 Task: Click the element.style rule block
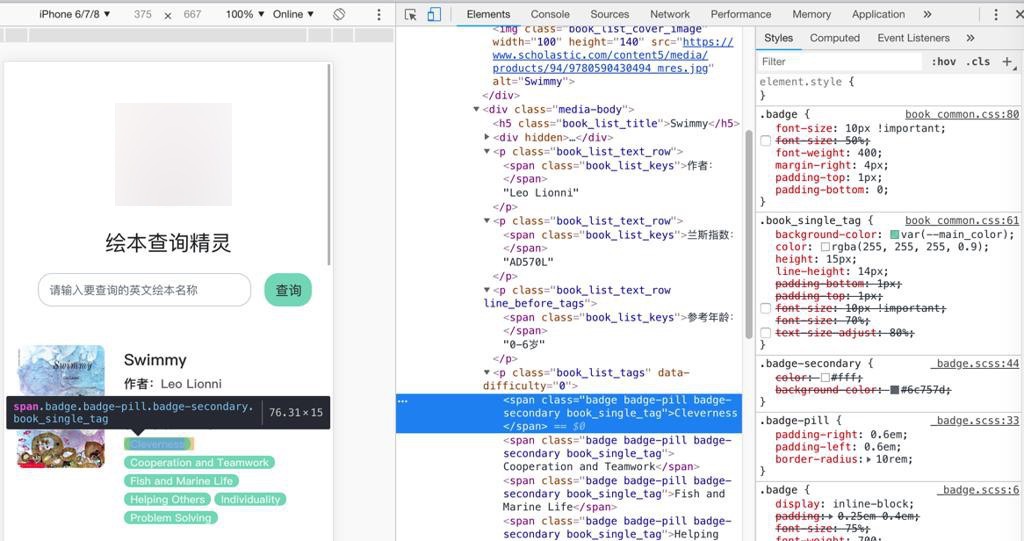889,88
